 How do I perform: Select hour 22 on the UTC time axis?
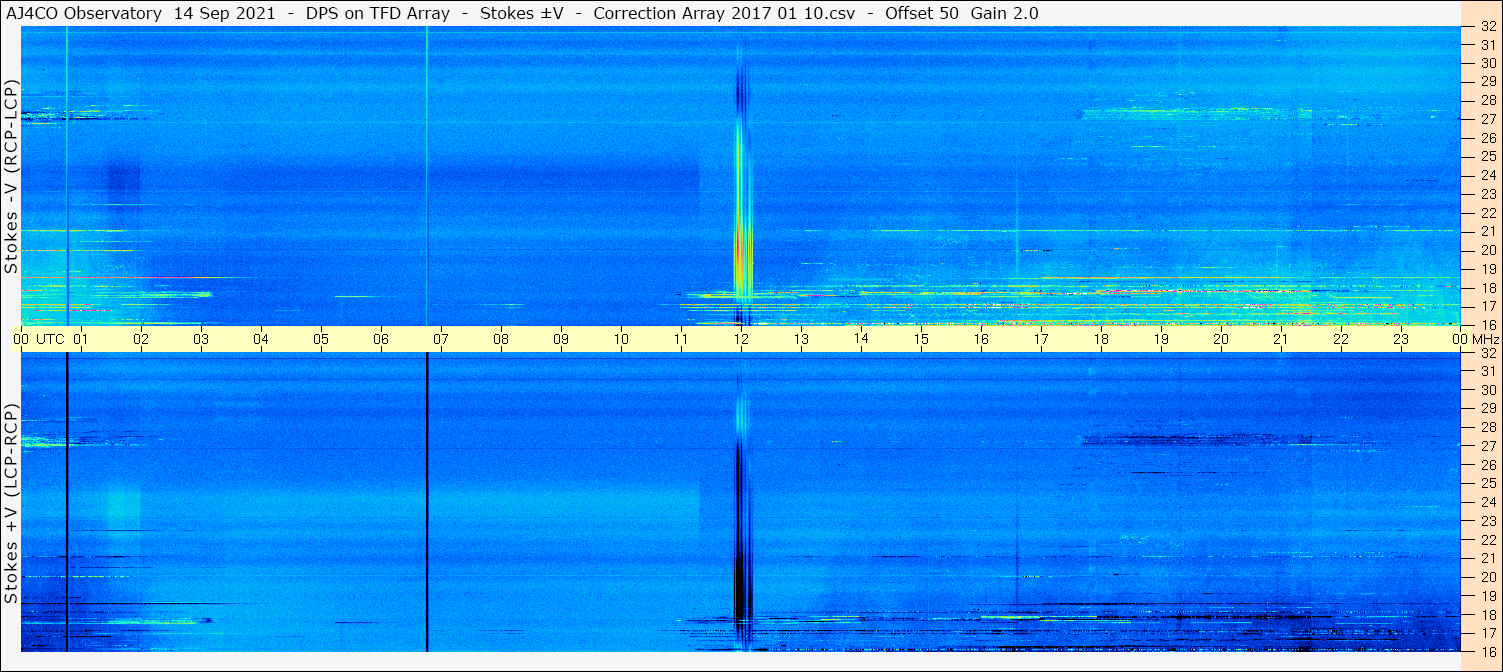[1341, 339]
